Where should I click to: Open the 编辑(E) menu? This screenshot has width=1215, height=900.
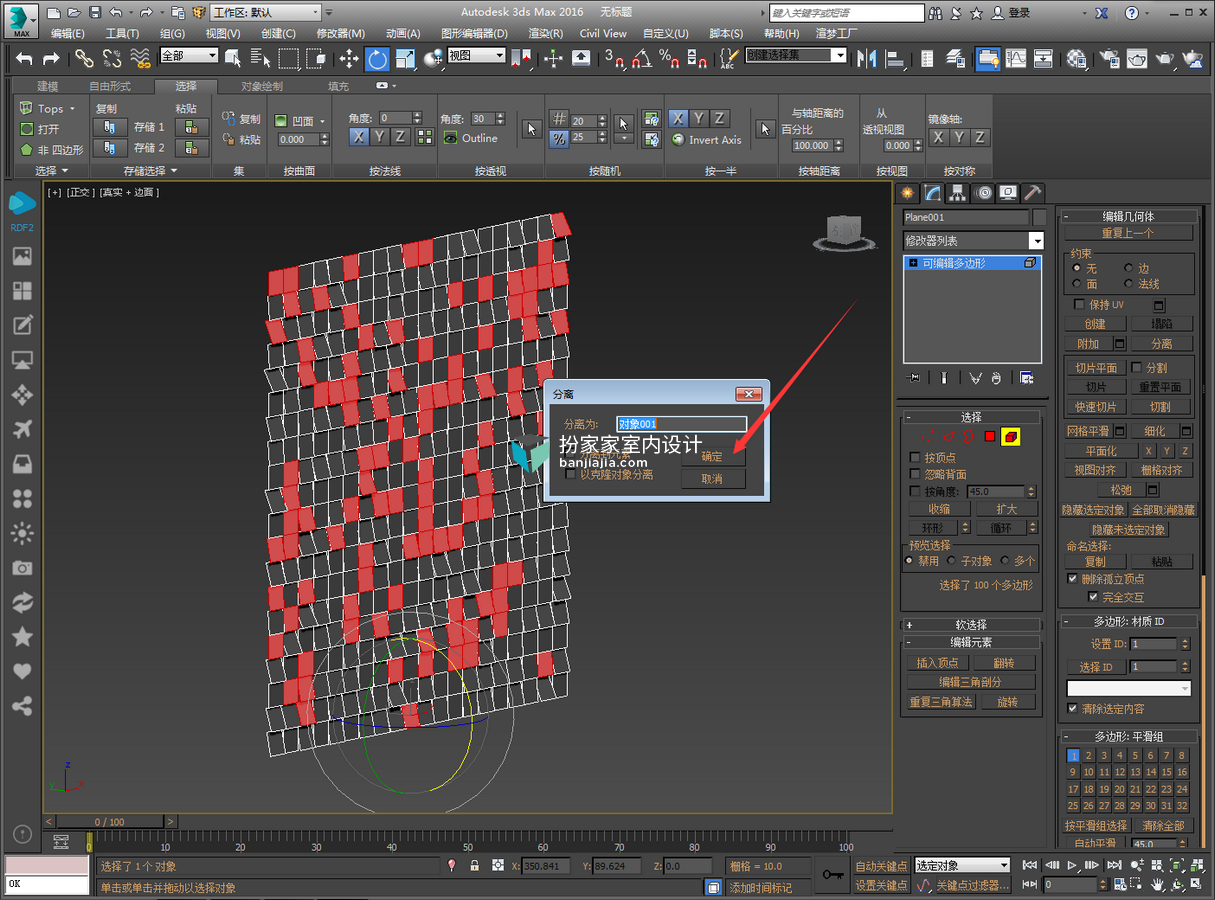click(68, 33)
